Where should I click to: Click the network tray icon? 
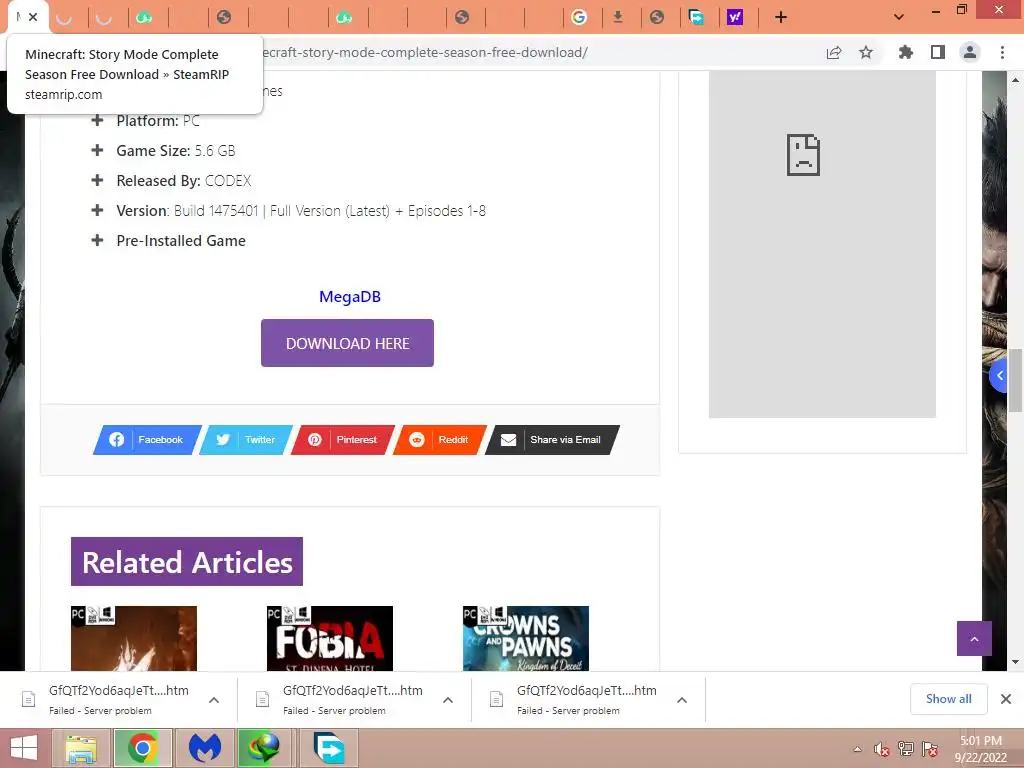(x=906, y=749)
